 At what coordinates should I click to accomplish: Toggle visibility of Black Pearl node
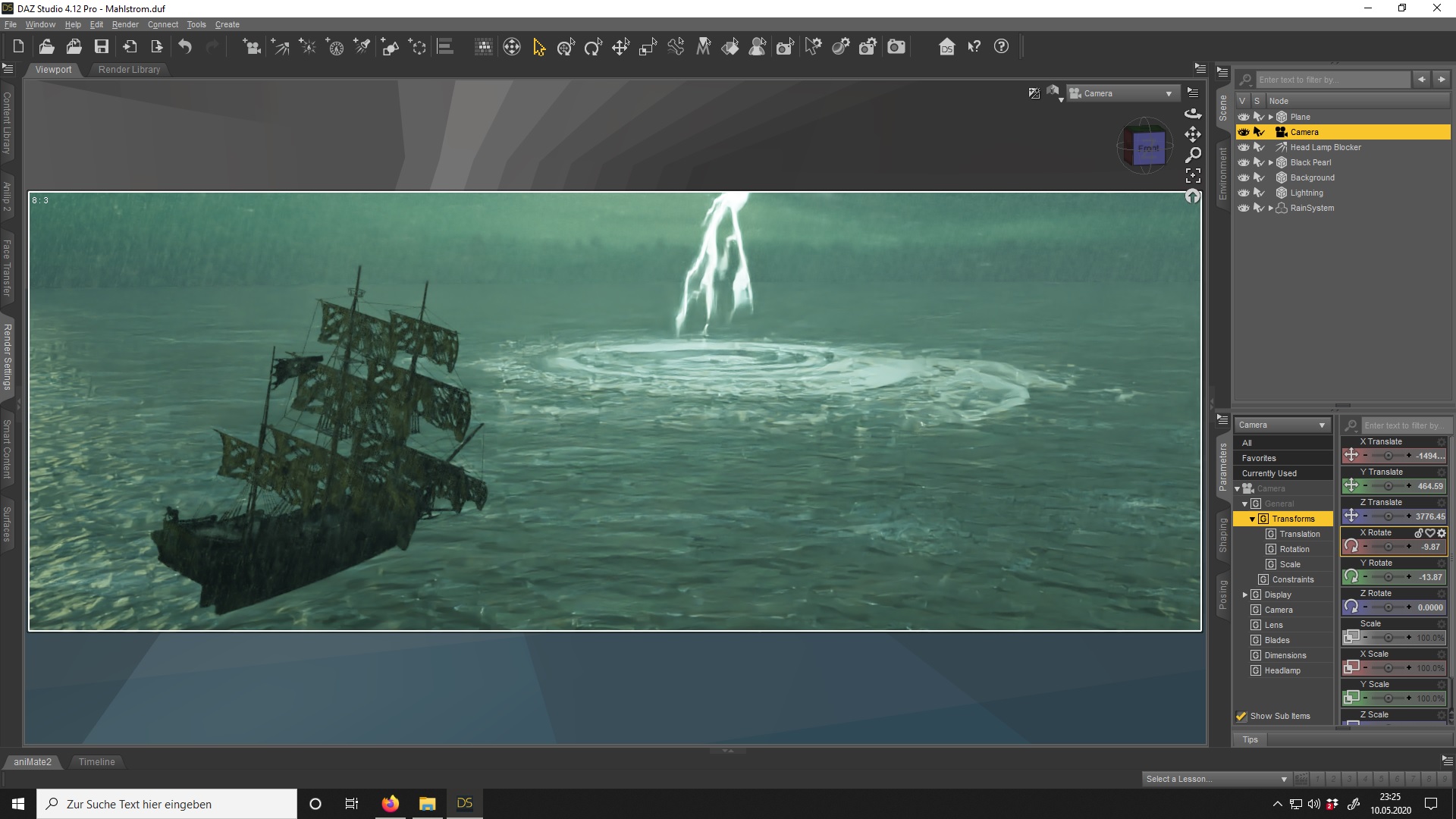point(1244,162)
